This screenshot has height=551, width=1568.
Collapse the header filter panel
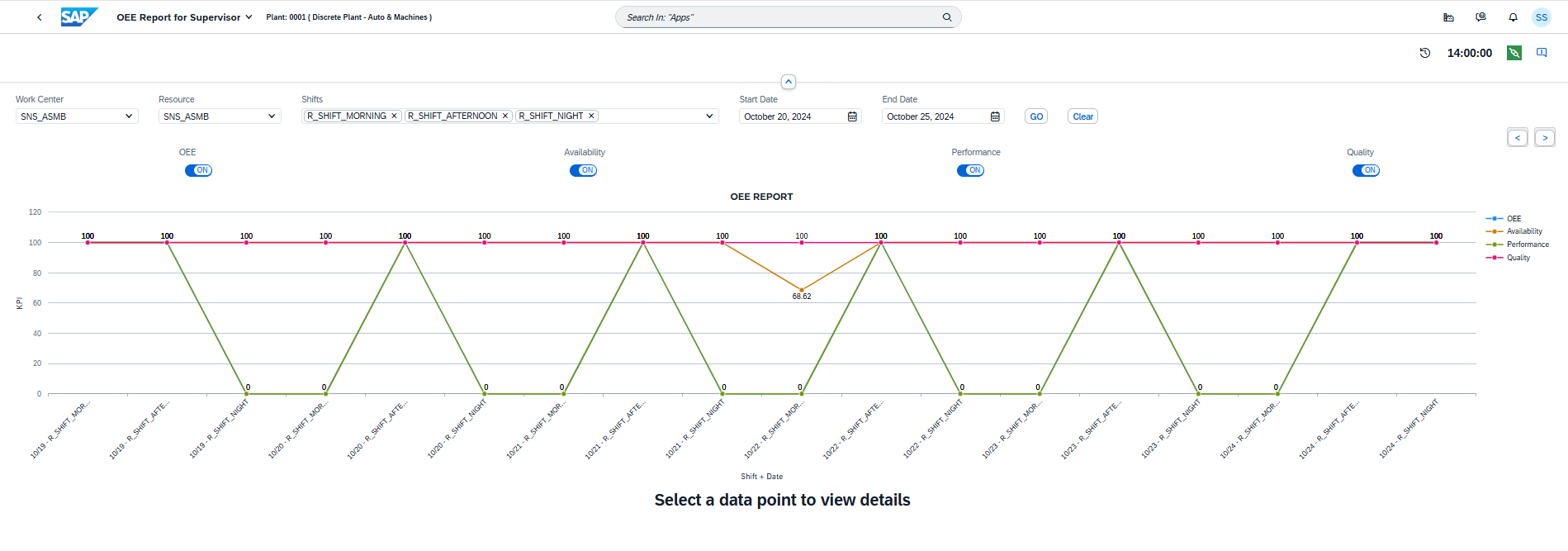click(x=788, y=82)
